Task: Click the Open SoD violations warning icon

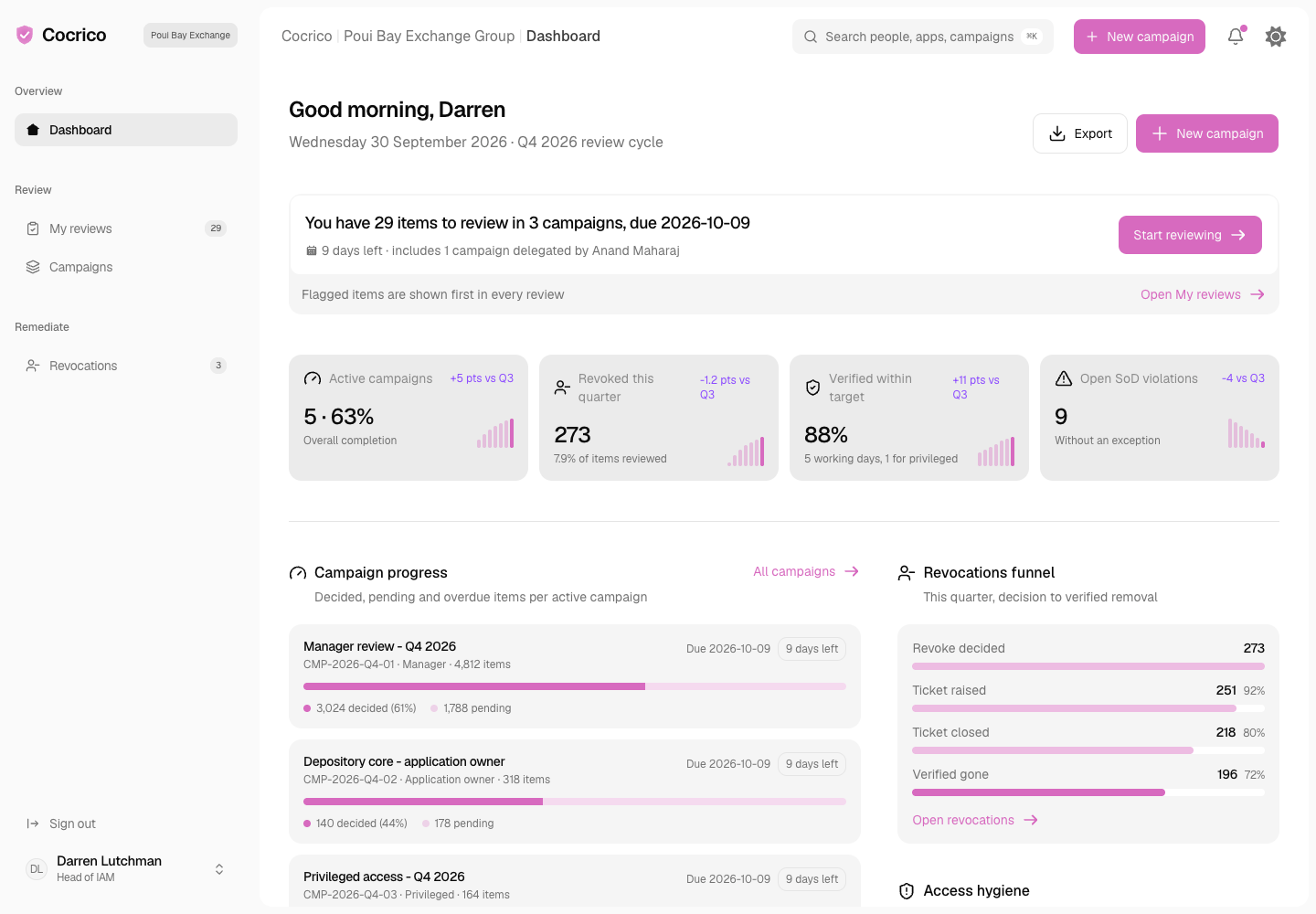Action: pyautogui.click(x=1064, y=378)
